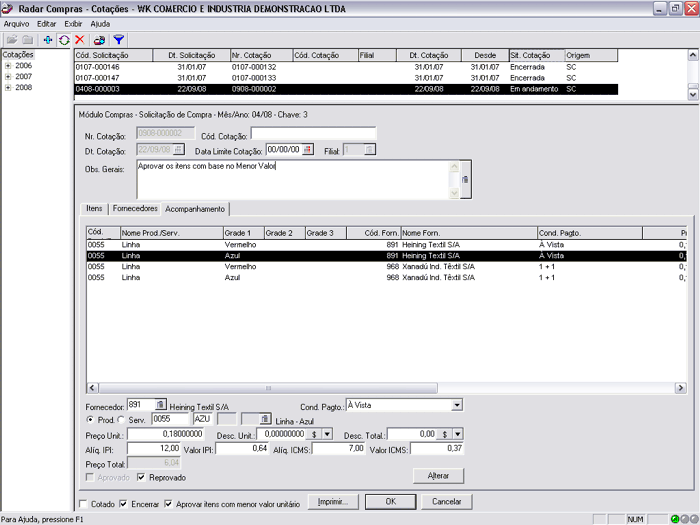Click the blue filter funnel toolbar icon
This screenshot has width=700, height=525.
118,39
